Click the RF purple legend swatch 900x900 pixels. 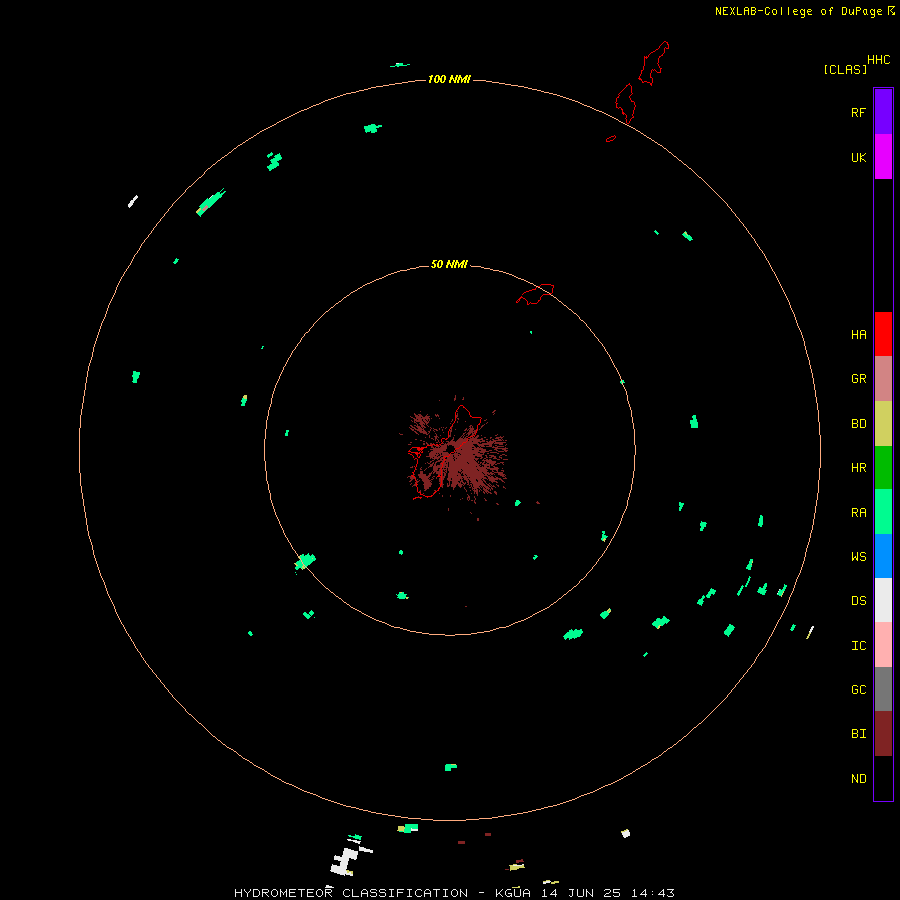(883, 112)
